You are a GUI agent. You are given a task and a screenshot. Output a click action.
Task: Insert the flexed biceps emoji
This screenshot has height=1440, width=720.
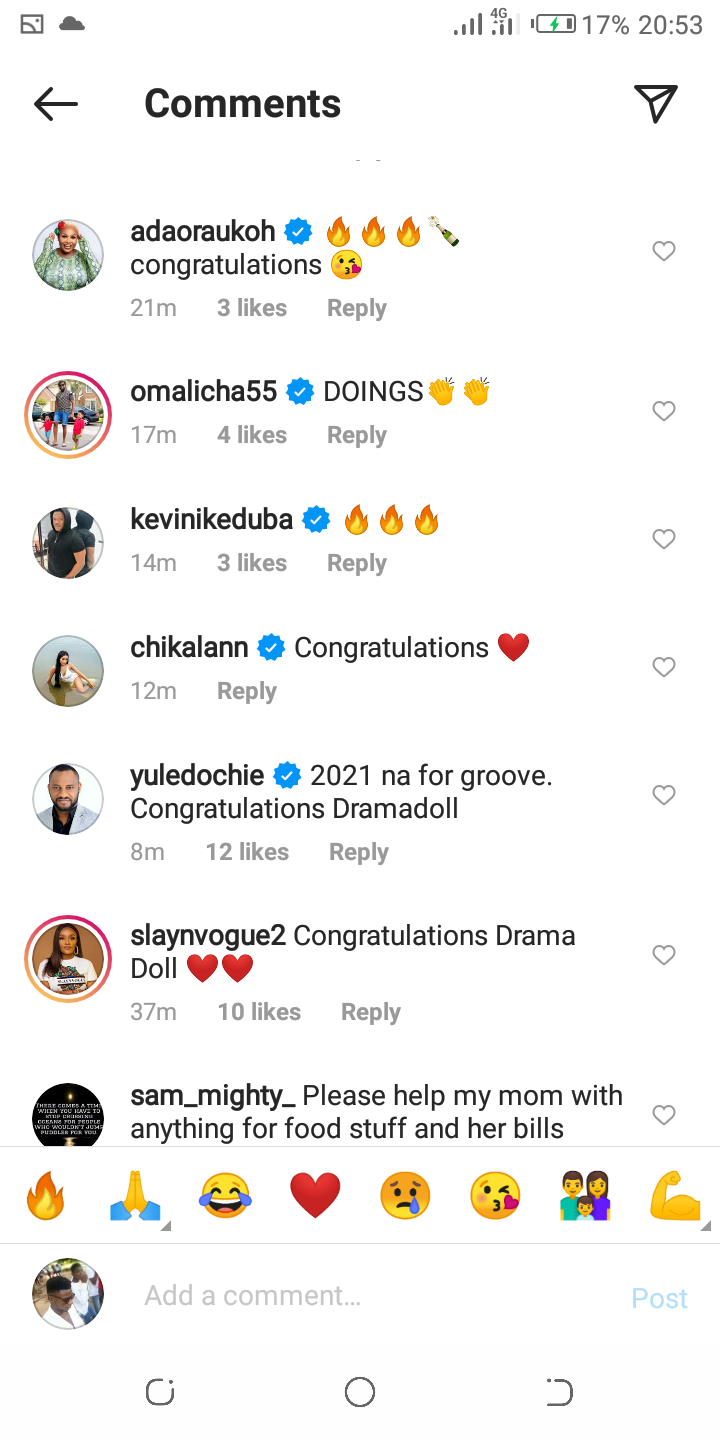(675, 1196)
